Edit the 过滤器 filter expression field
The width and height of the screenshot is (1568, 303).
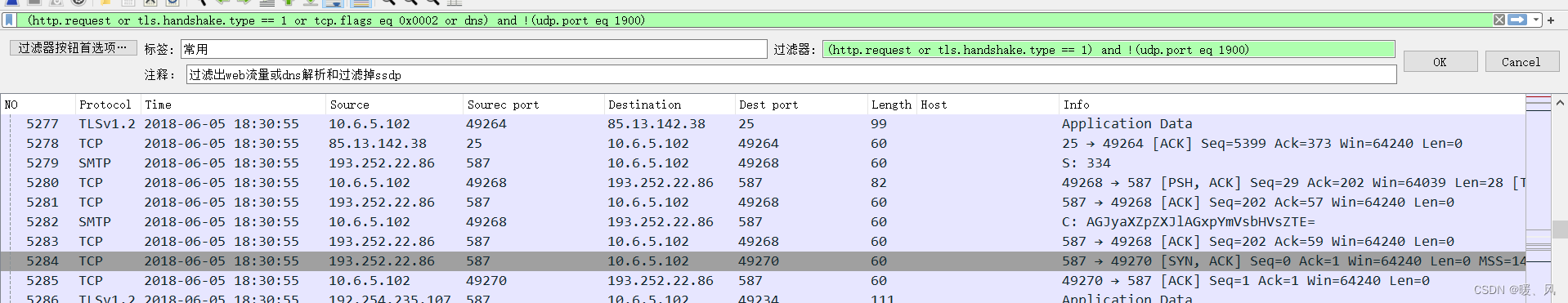click(1109, 49)
